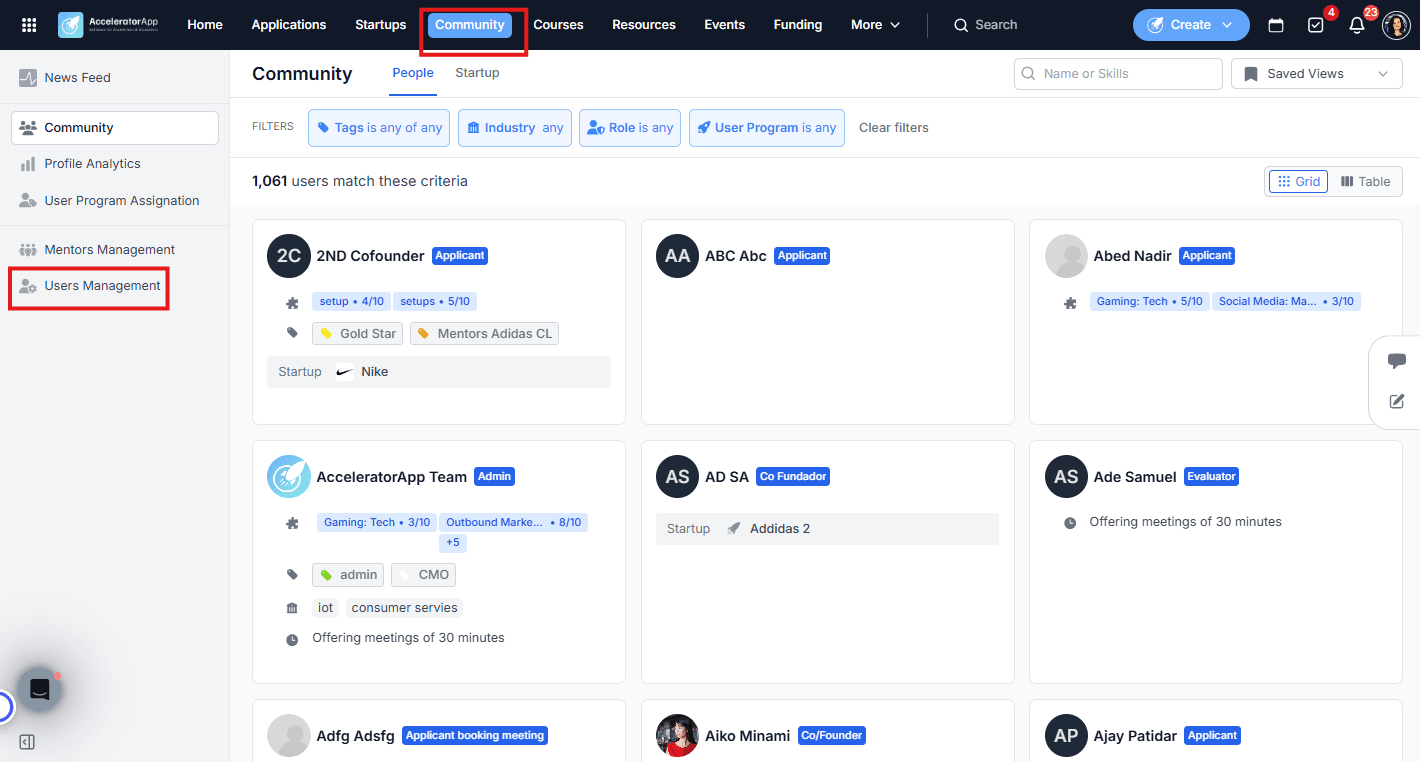Open the tasks checklist icon with badge 4
1420x762 pixels.
(1316, 25)
